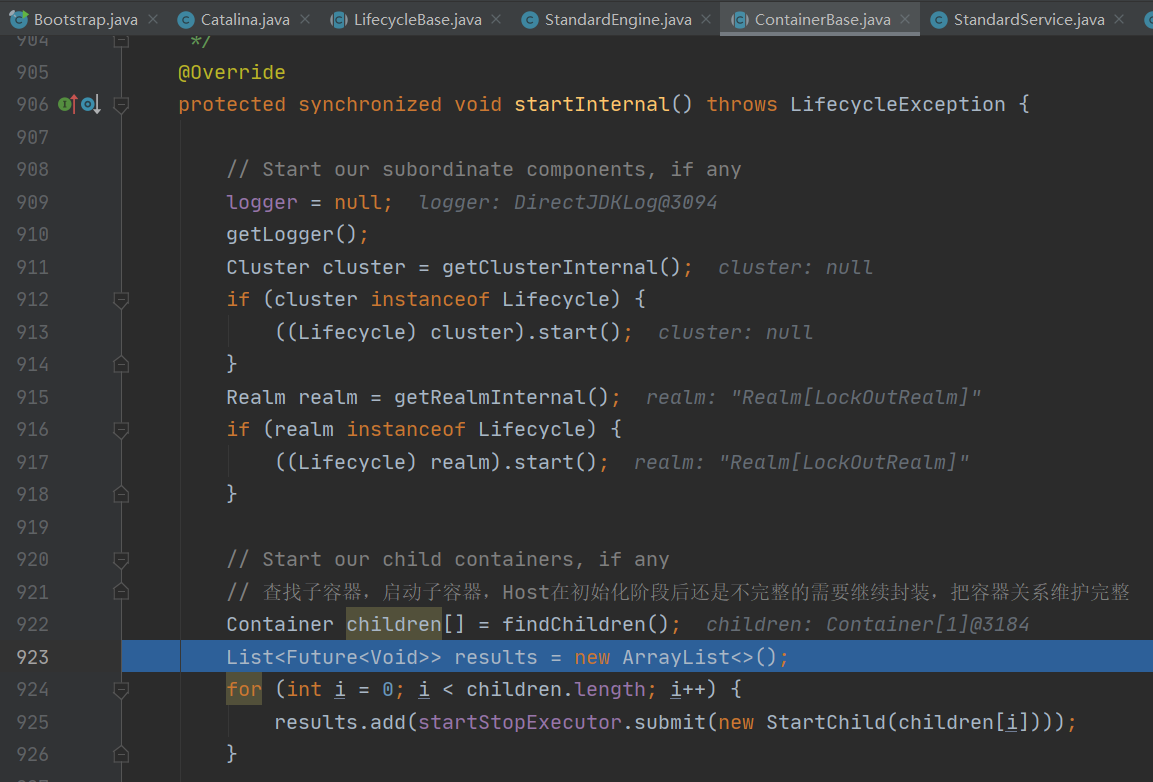This screenshot has height=782, width=1153.
Task: Click the comment 'Start our subordinate components, if any'
Action: coord(484,169)
